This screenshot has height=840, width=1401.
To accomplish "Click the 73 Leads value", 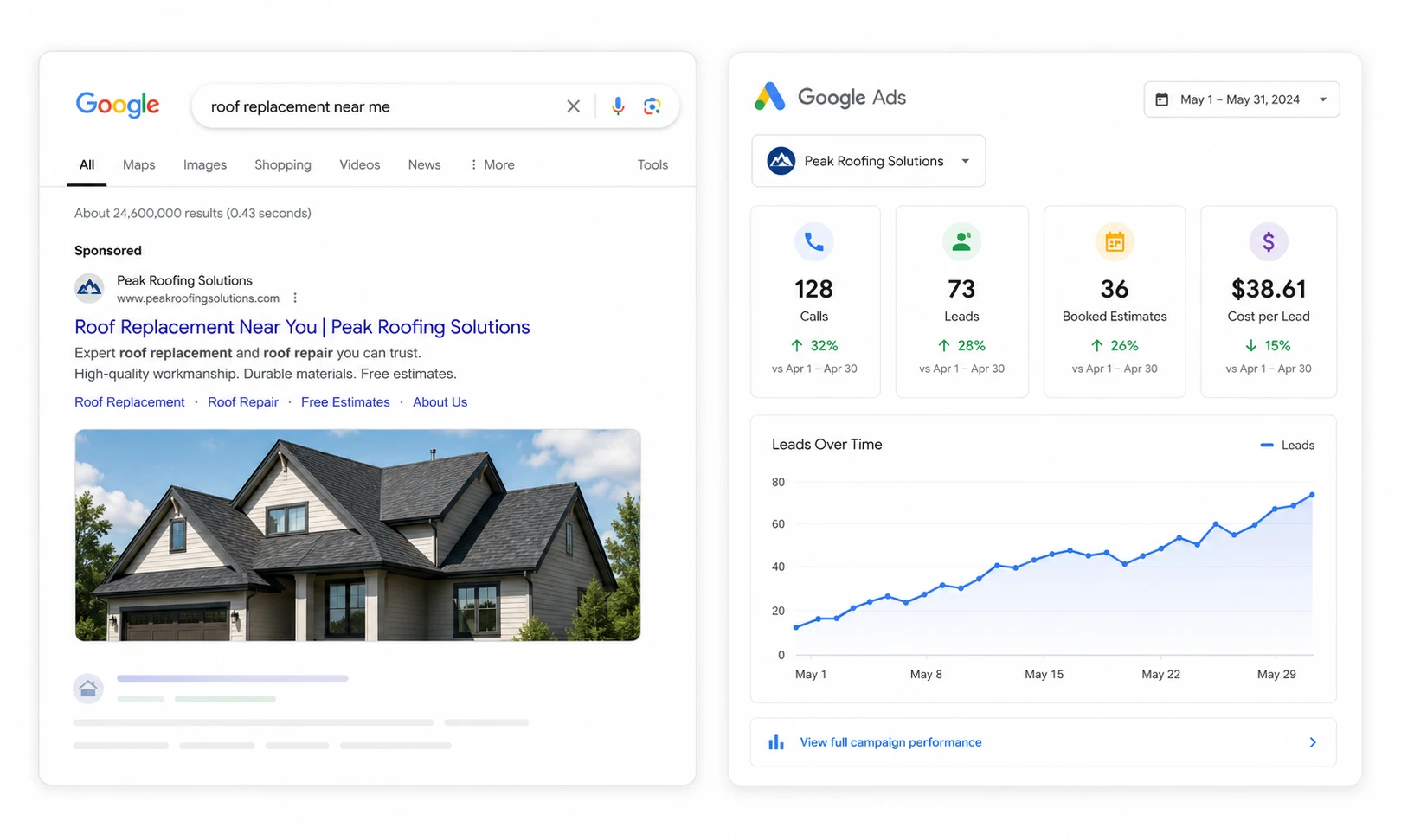I will pos(961,289).
